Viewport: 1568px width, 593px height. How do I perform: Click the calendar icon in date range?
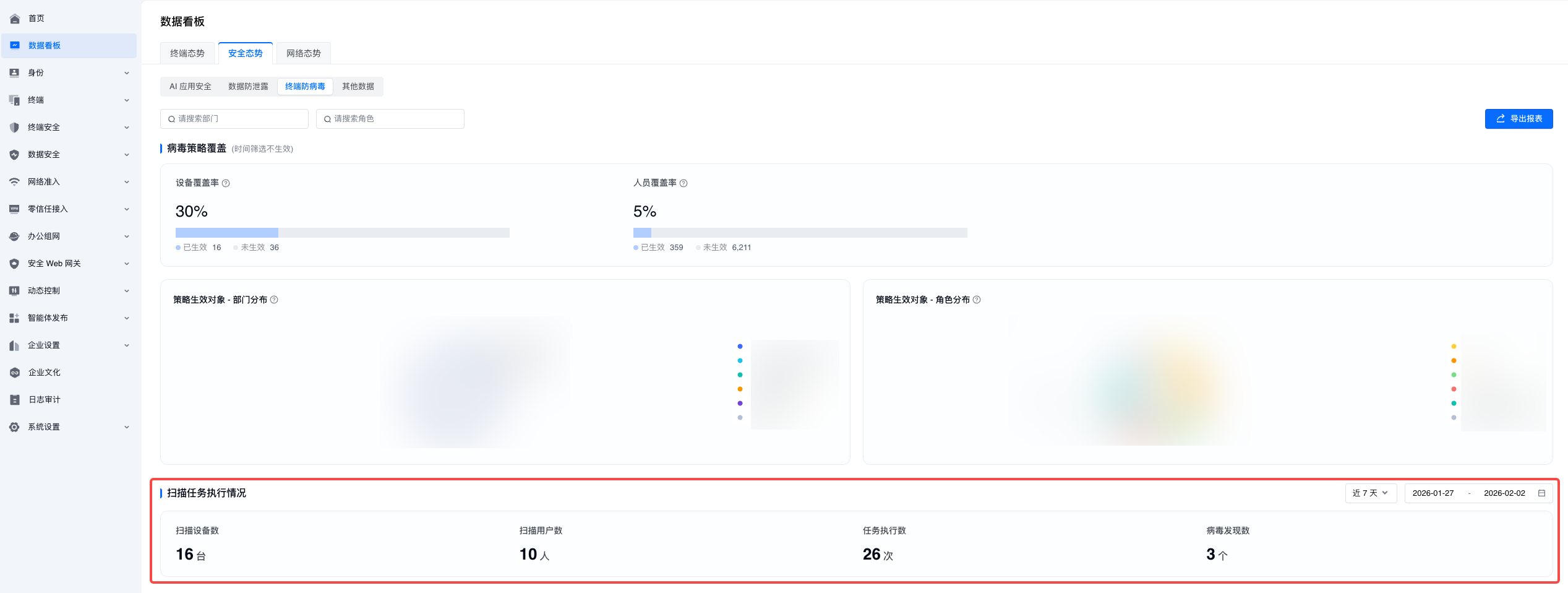click(x=1541, y=493)
